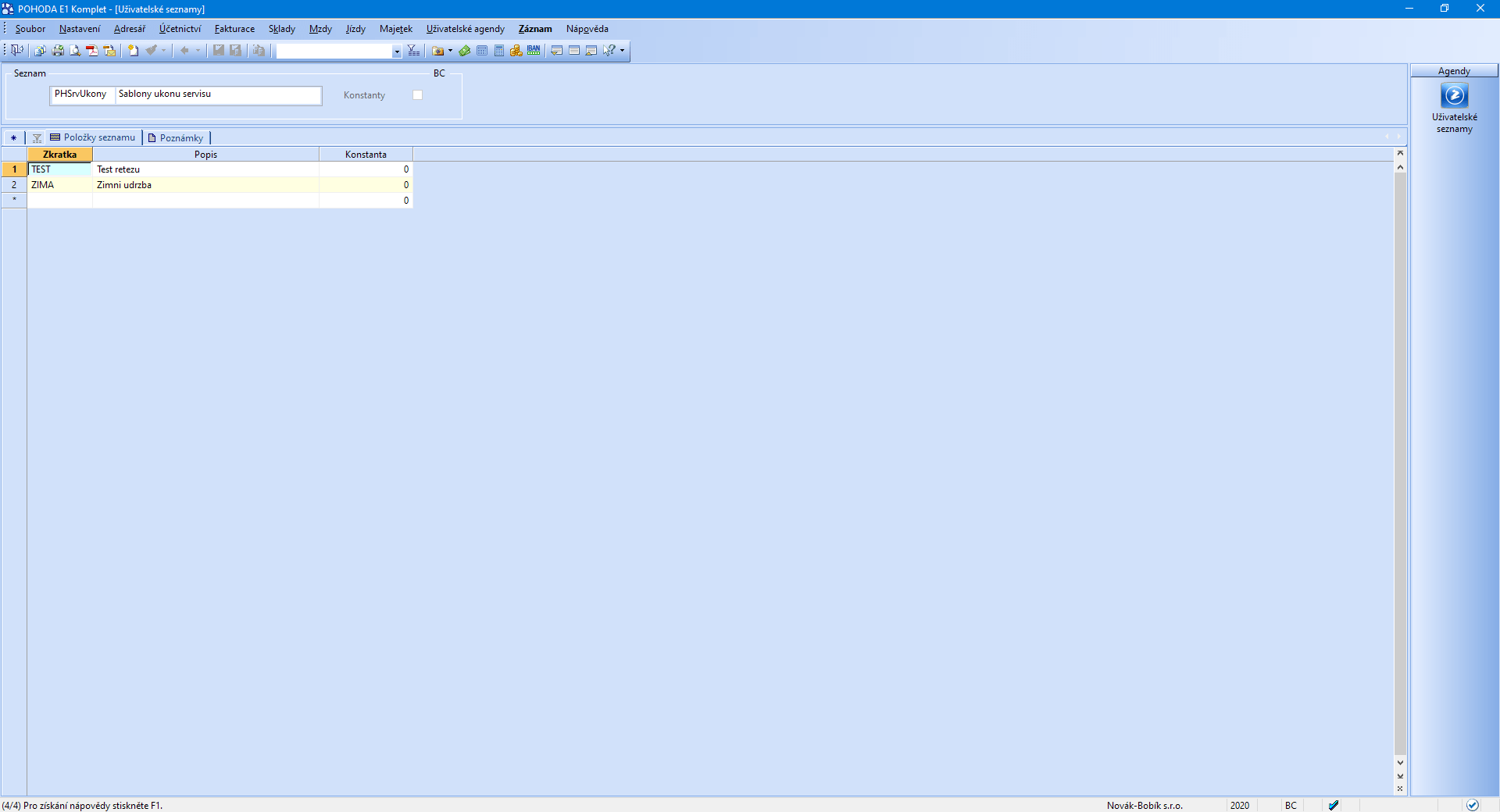This screenshot has width=1500, height=812.
Task: Click the Agendy panel header
Action: tap(1454, 71)
